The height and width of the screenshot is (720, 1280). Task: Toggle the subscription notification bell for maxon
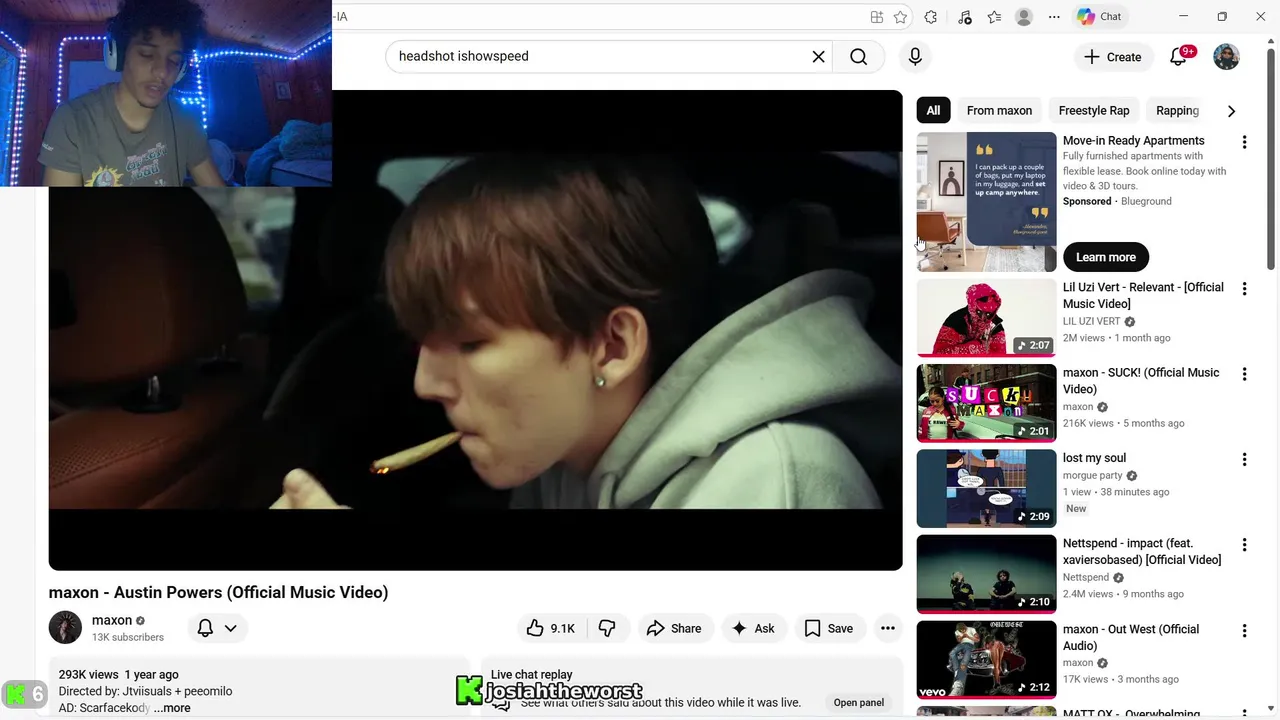pos(205,628)
